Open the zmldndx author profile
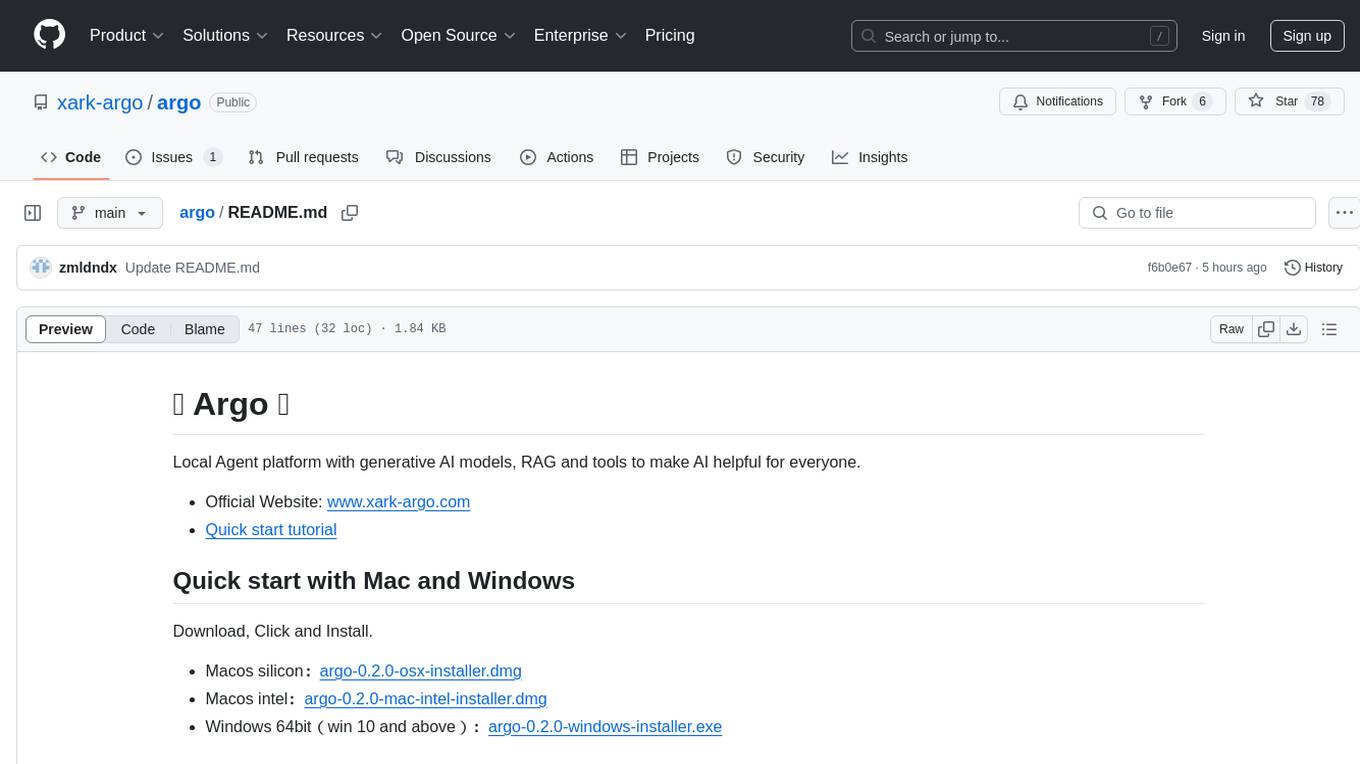1360x764 pixels. 88,267
